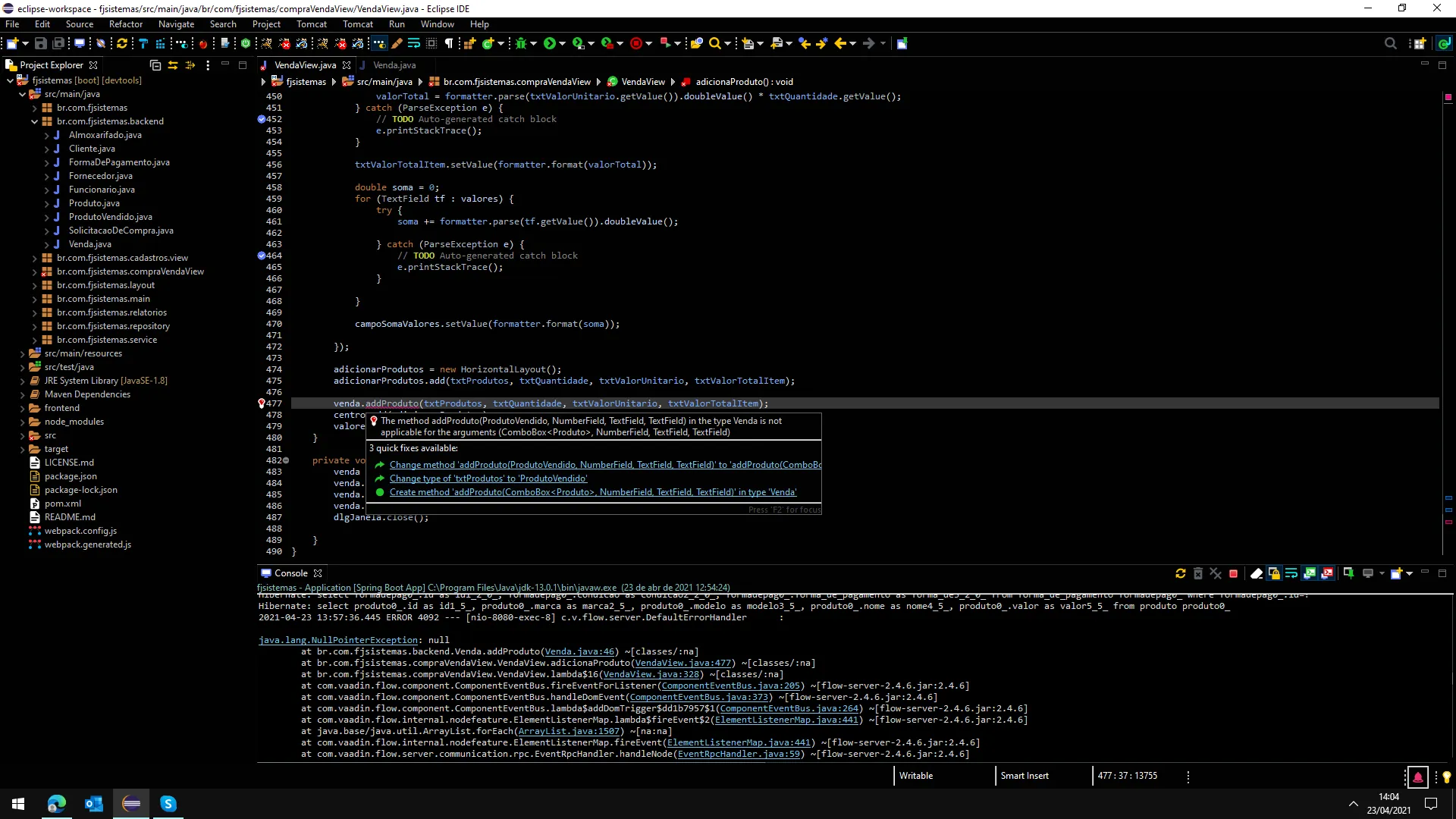
Task: Click the Collapse All icon in Project Explorer
Action: coord(155,65)
